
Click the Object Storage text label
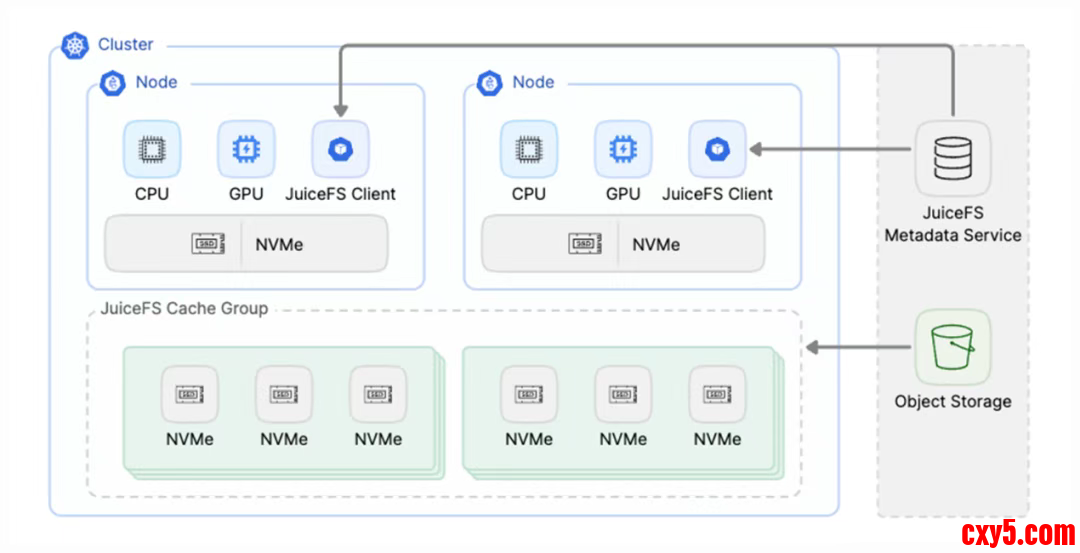[953, 402]
